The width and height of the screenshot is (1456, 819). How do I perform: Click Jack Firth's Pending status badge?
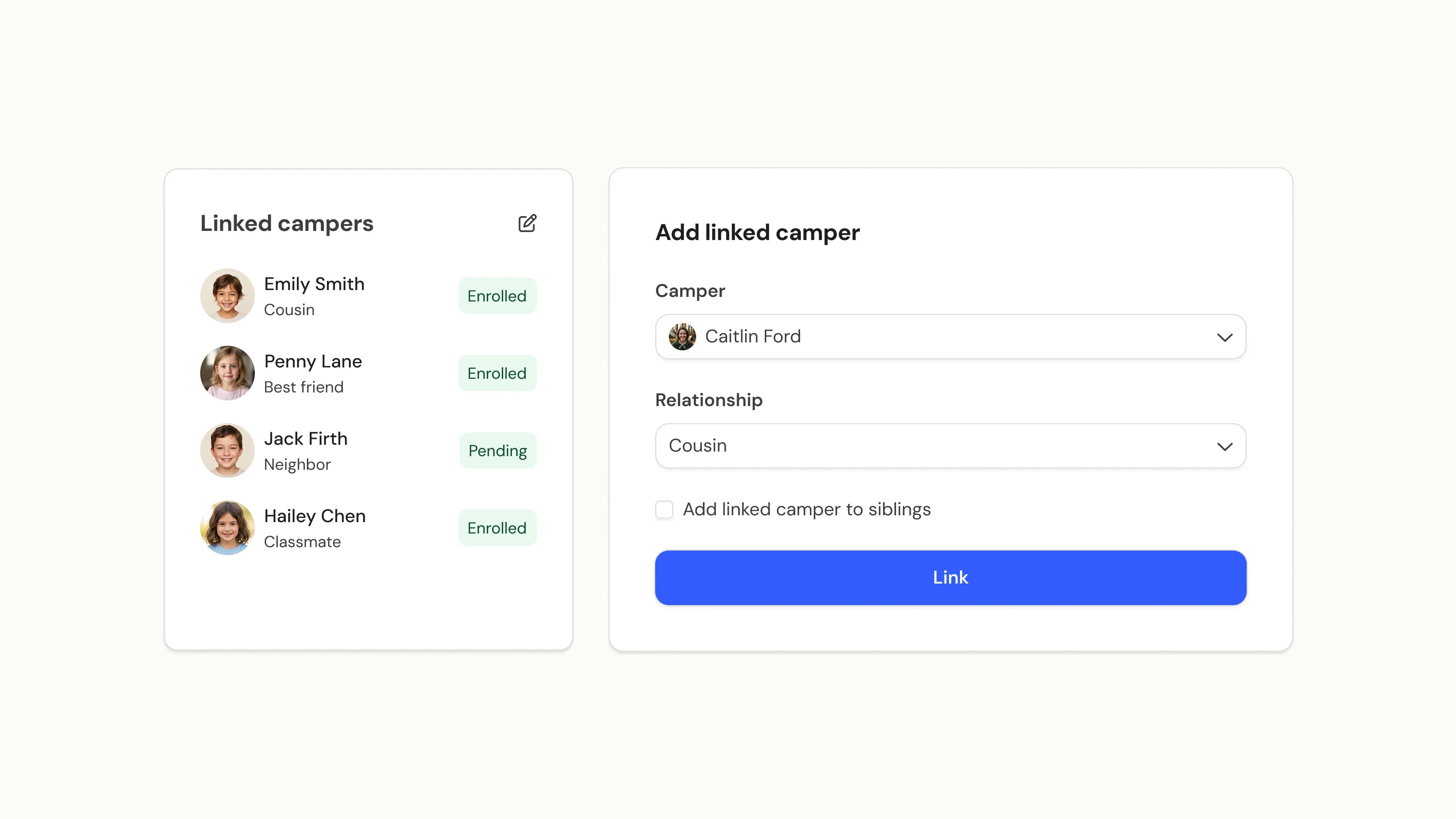(x=497, y=450)
